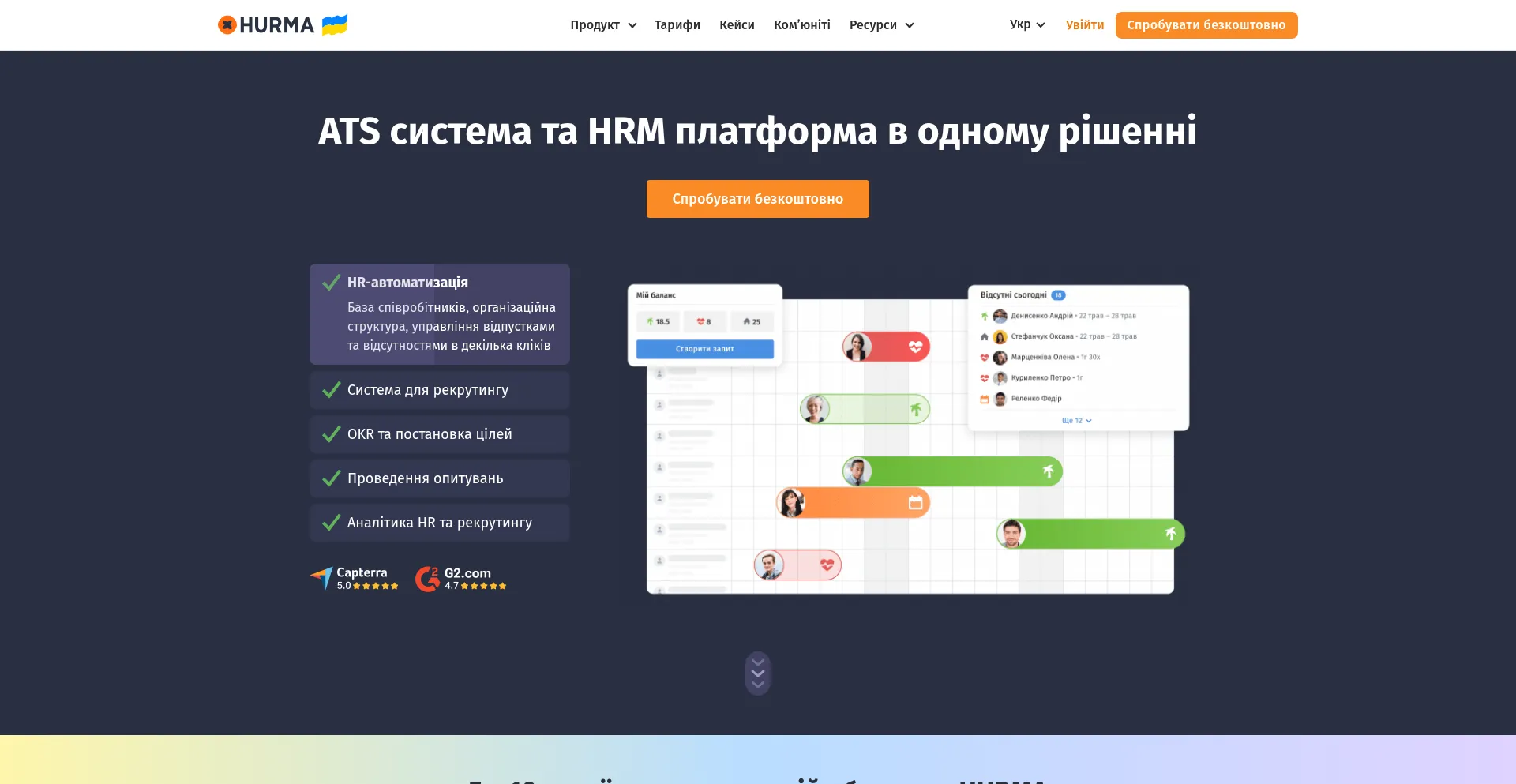
Task: Open the G2.com rating badge
Action: (461, 579)
